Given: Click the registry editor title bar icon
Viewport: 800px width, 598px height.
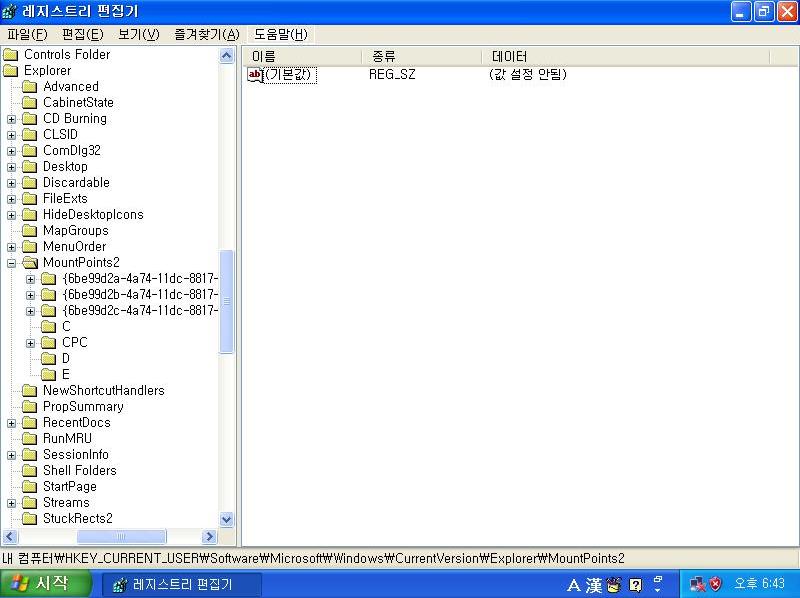Looking at the screenshot, I should [10, 11].
